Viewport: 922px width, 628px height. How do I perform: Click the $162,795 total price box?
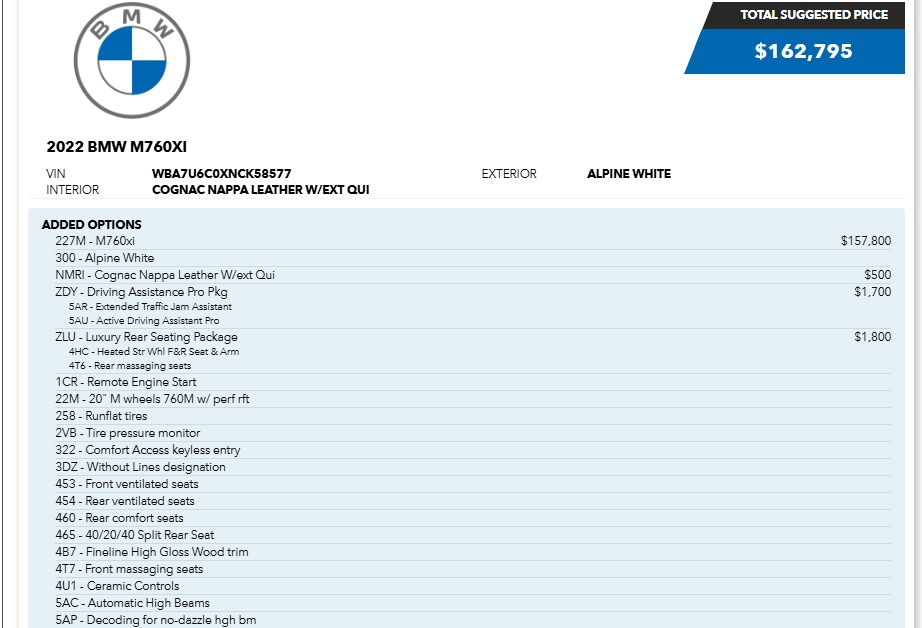point(803,51)
